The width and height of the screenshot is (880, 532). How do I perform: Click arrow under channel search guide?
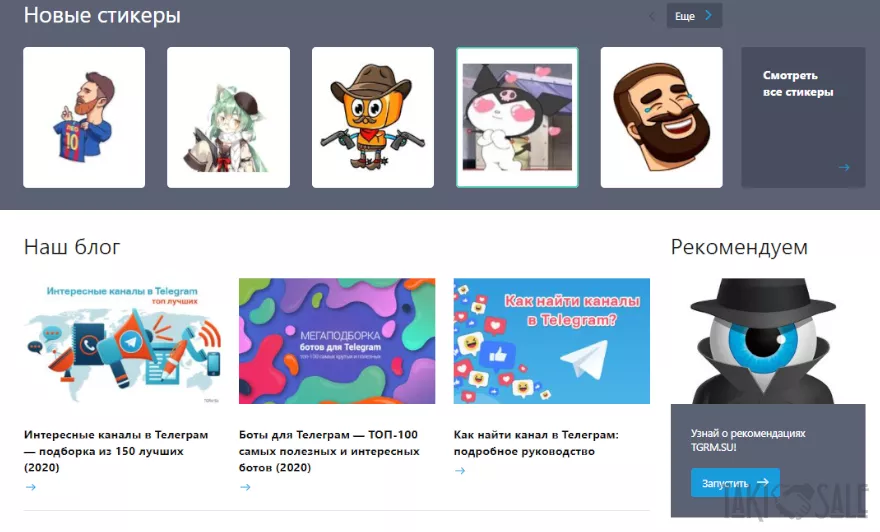point(460,471)
